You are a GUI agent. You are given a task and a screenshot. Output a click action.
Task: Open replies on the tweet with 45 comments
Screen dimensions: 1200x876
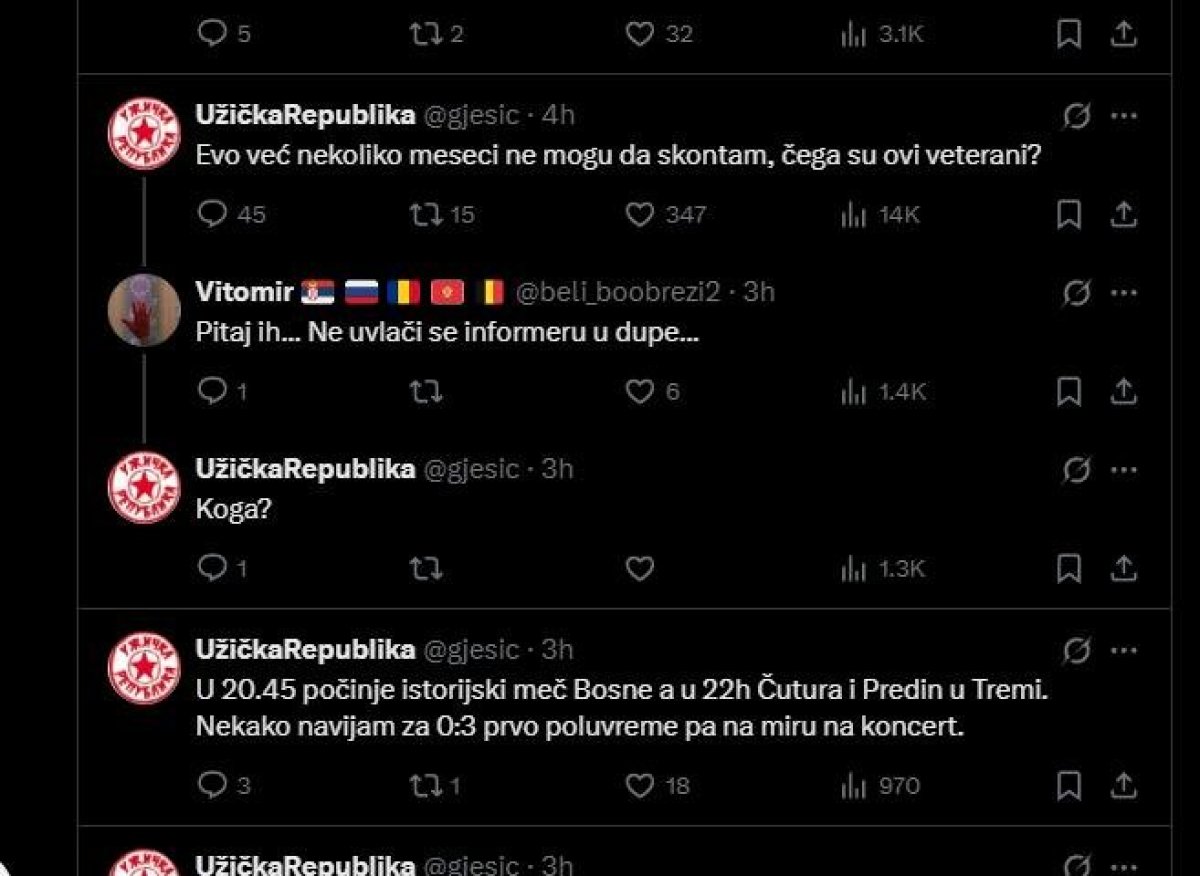232,214
